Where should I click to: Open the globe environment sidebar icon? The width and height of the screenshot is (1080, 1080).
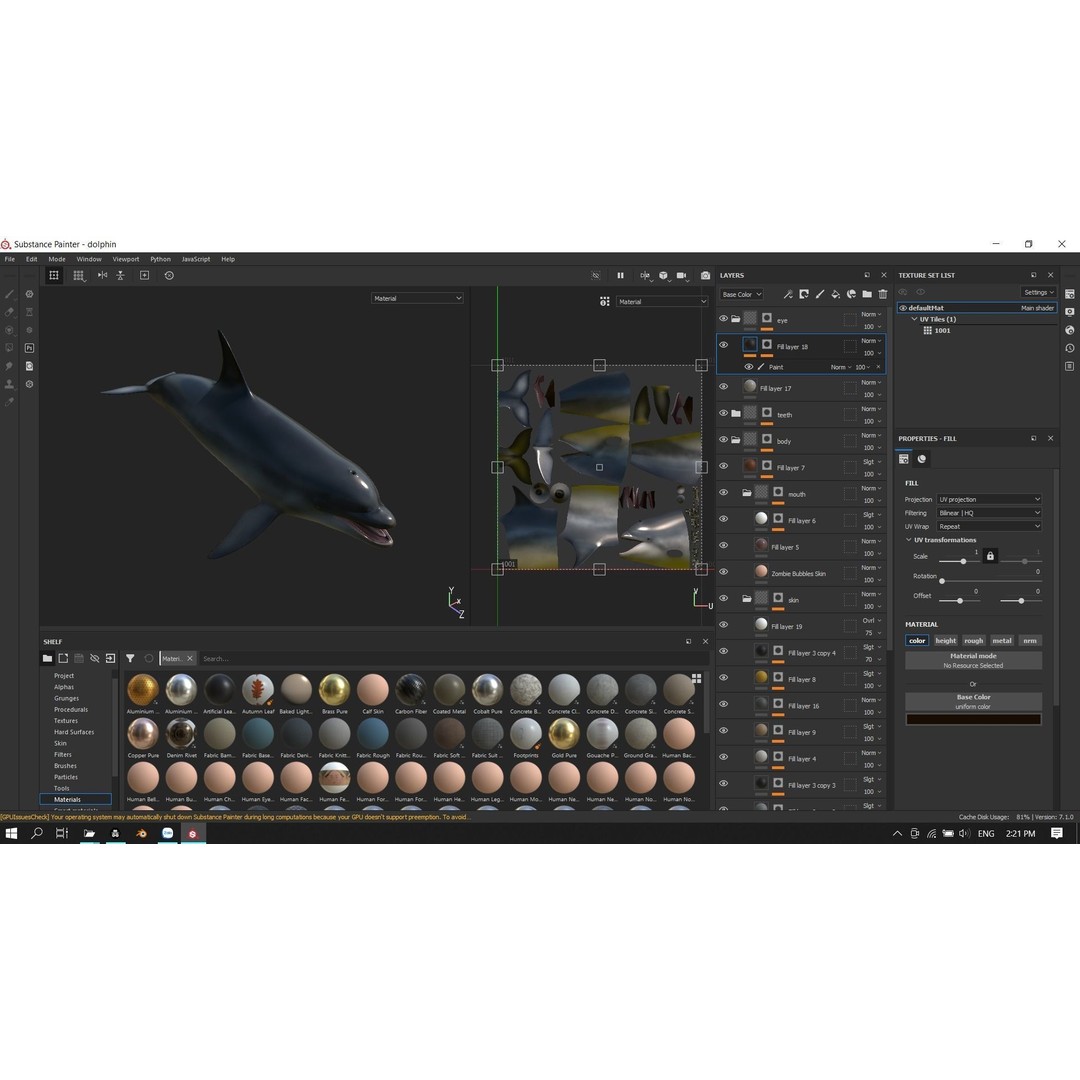[1070, 330]
